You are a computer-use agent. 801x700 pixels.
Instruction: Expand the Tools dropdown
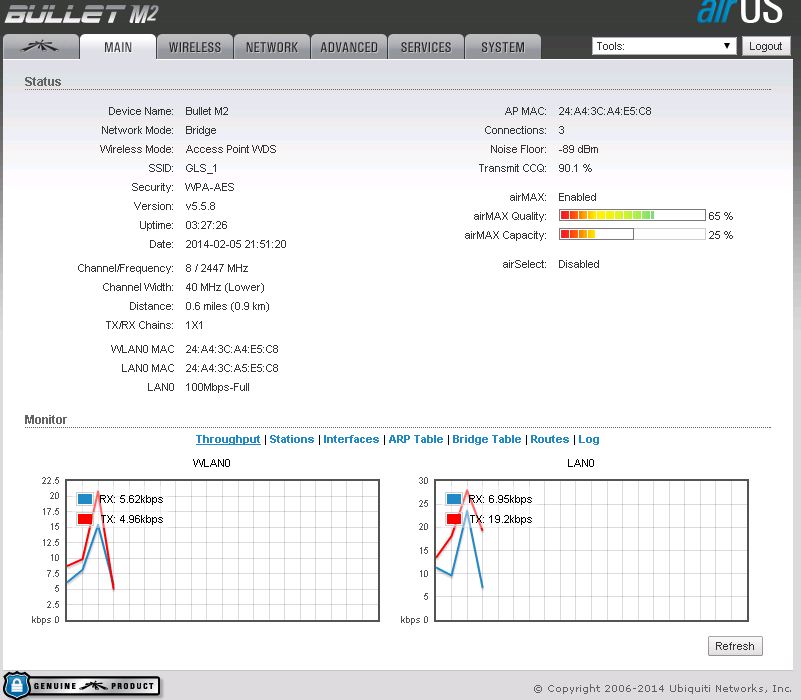point(664,46)
